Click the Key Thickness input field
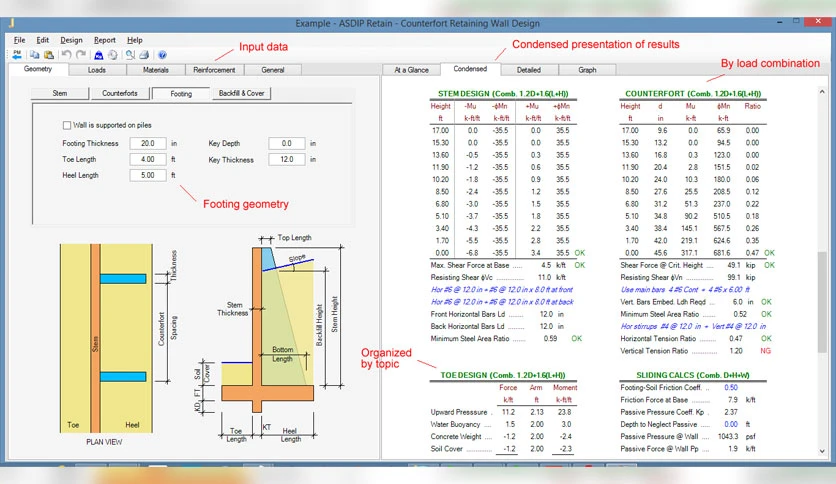This screenshot has height=484, width=836. click(x=287, y=159)
